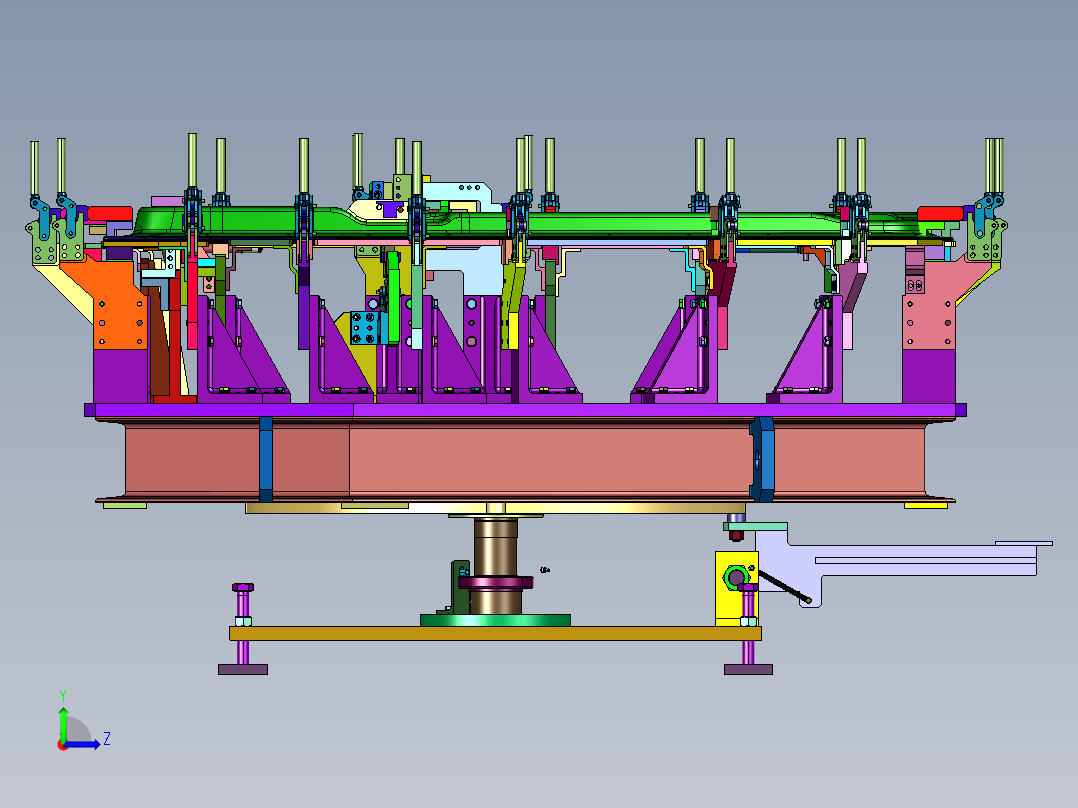Screen dimensions: 1078x808
Task: Pick the hex bolt head on left leveling screw
Action: point(243,588)
